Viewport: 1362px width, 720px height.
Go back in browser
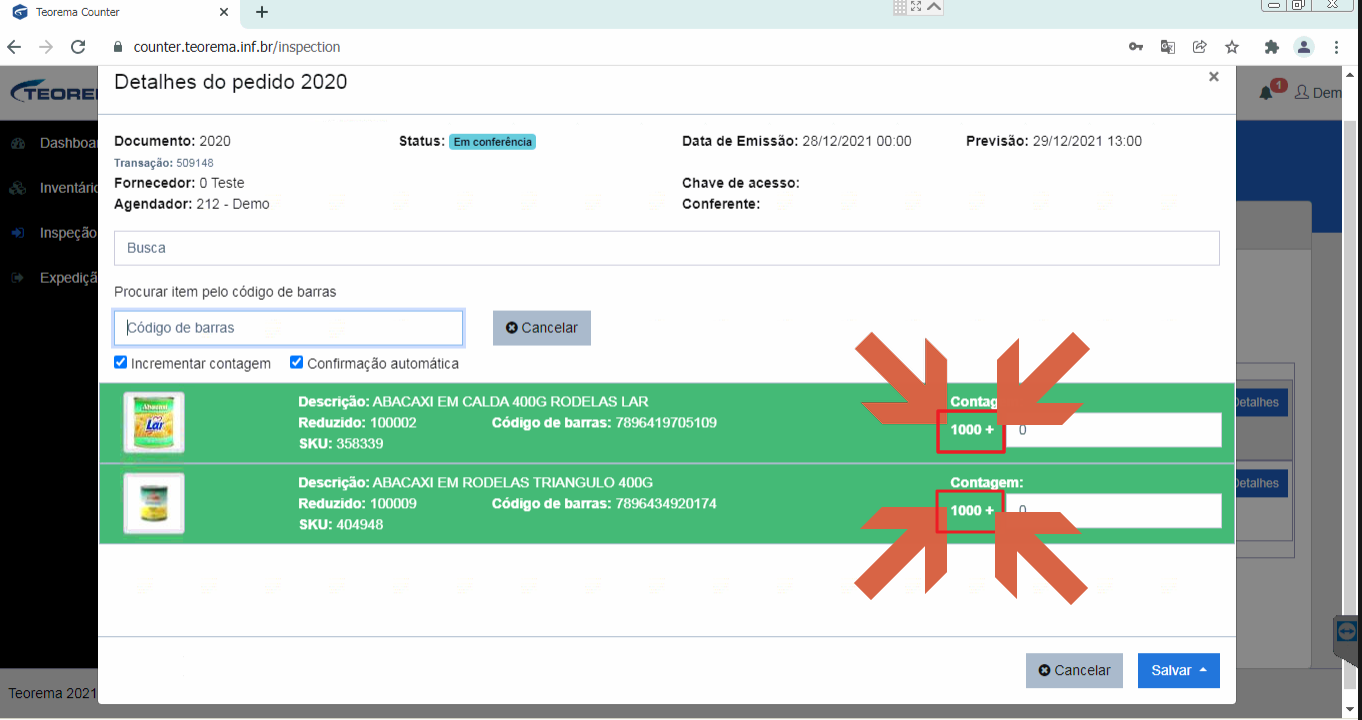click(x=14, y=47)
